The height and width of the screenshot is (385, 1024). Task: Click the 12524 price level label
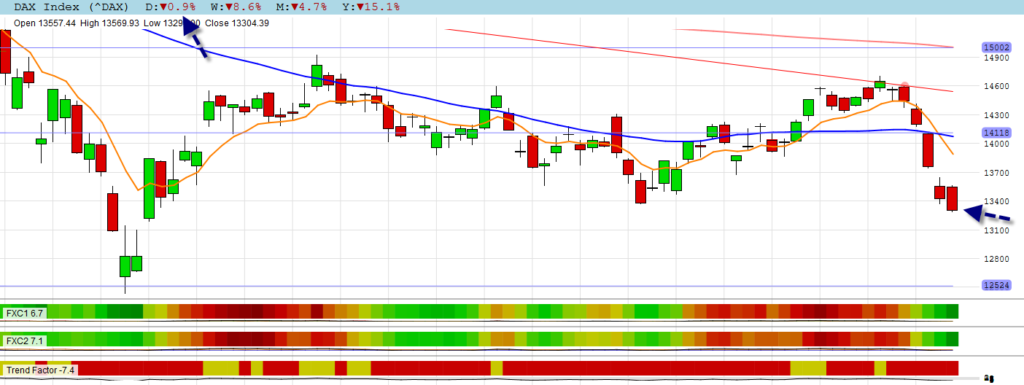[996, 286]
